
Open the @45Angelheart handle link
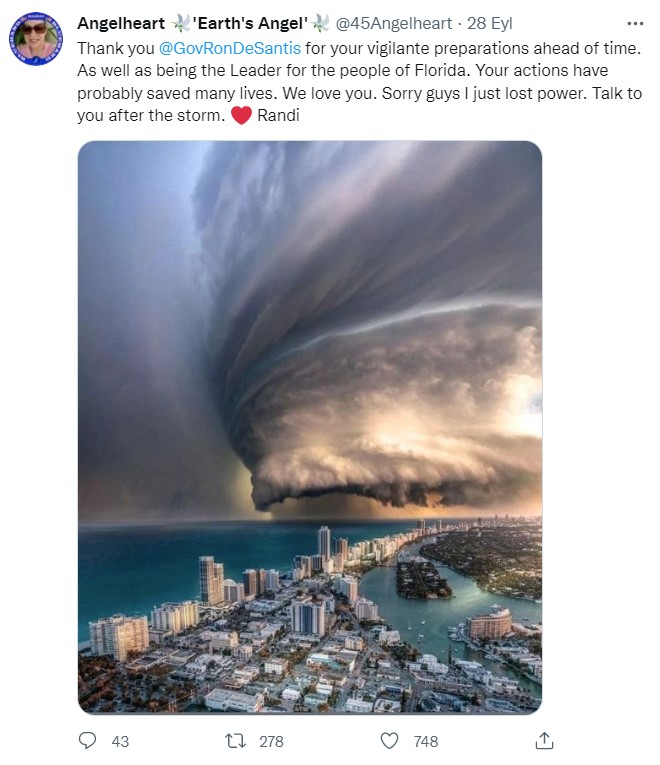point(394,23)
